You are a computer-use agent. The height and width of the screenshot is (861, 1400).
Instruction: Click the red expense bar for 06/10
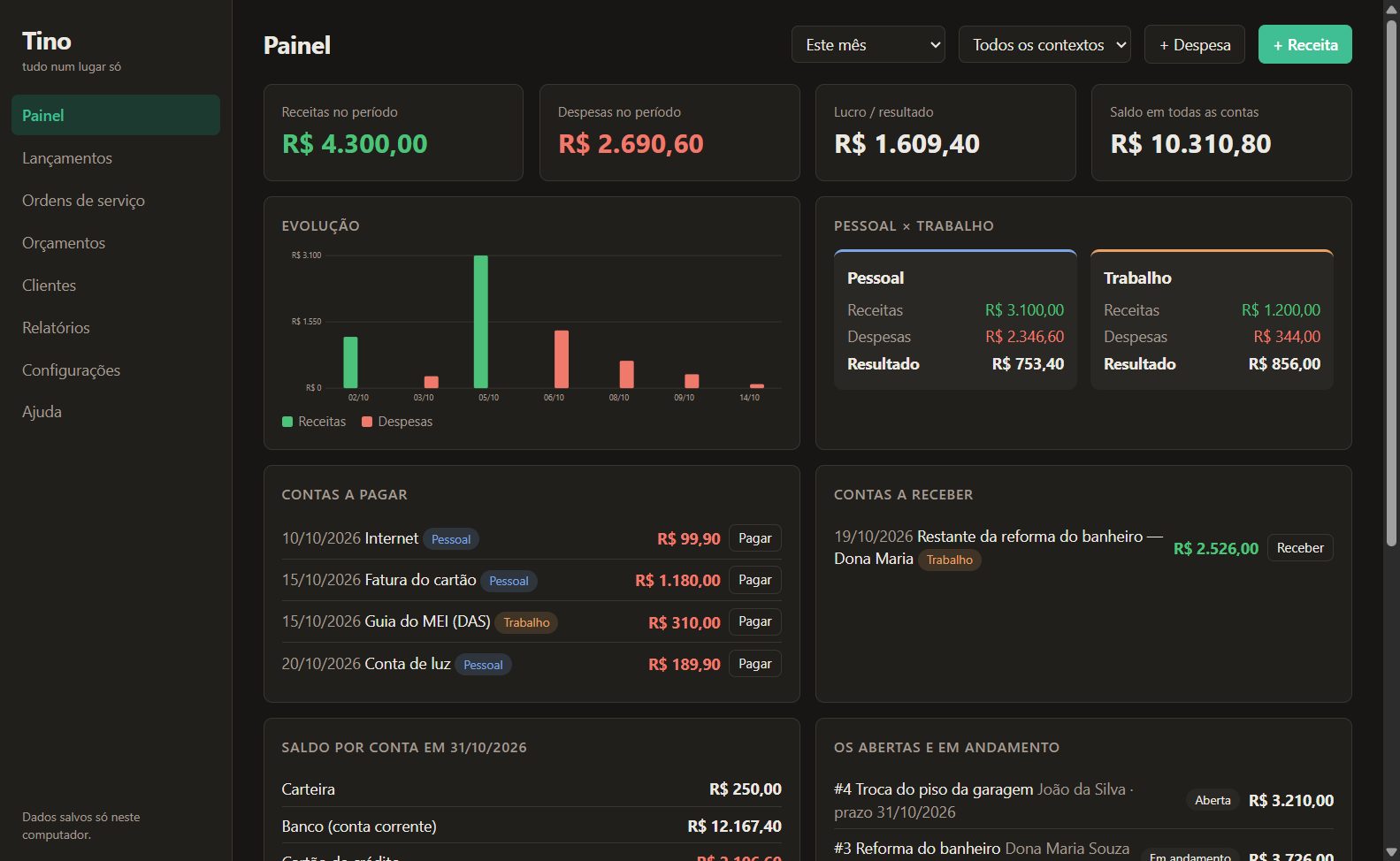coord(562,359)
